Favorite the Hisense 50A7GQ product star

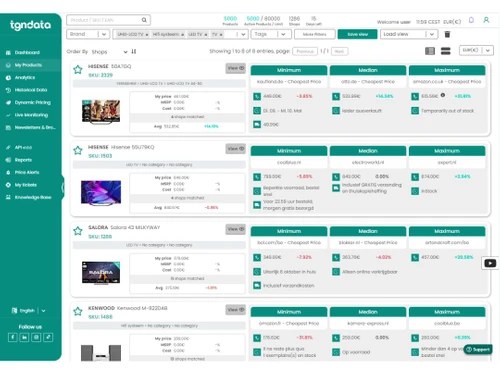point(78,69)
